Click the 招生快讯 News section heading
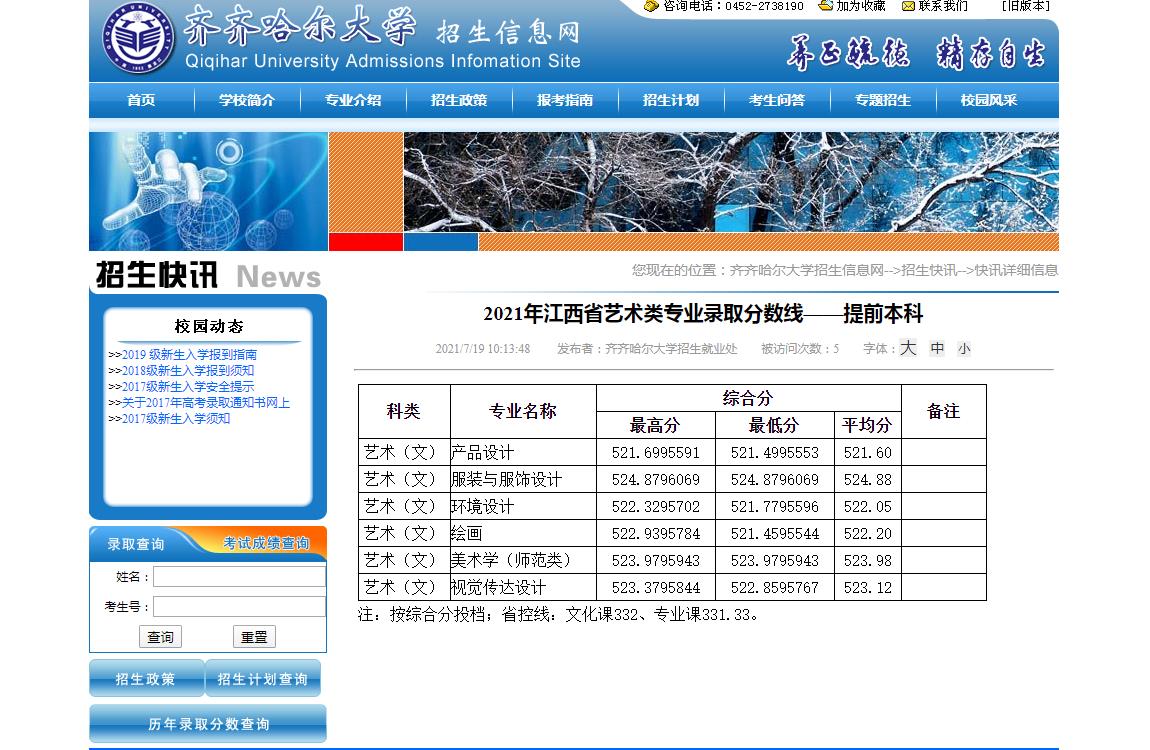The height and width of the screenshot is (750, 1150). point(208,276)
